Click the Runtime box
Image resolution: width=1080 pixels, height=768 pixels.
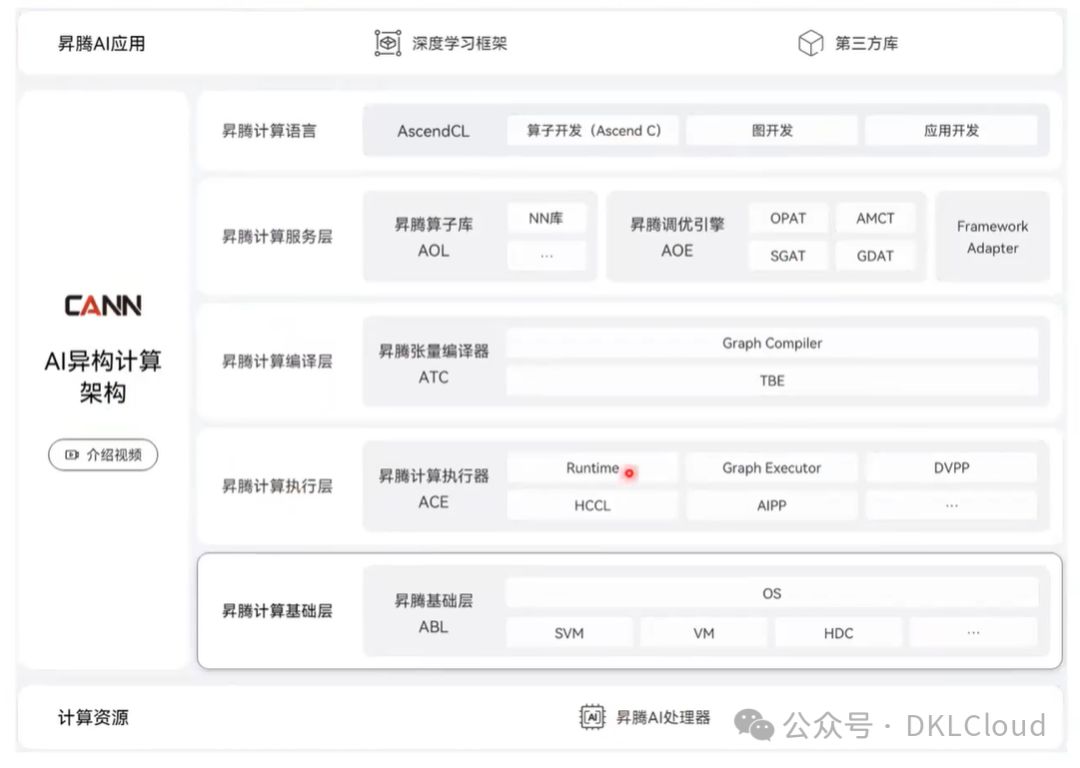(593, 468)
